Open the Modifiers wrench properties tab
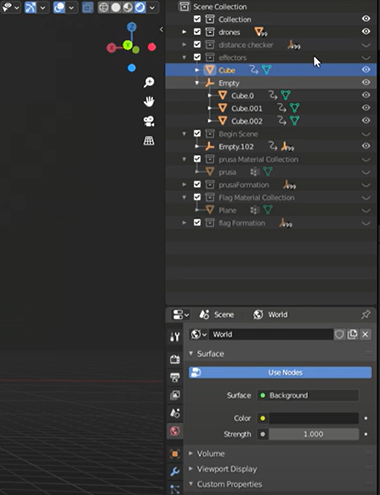Viewport: 380px width, 495px height. pos(175,472)
